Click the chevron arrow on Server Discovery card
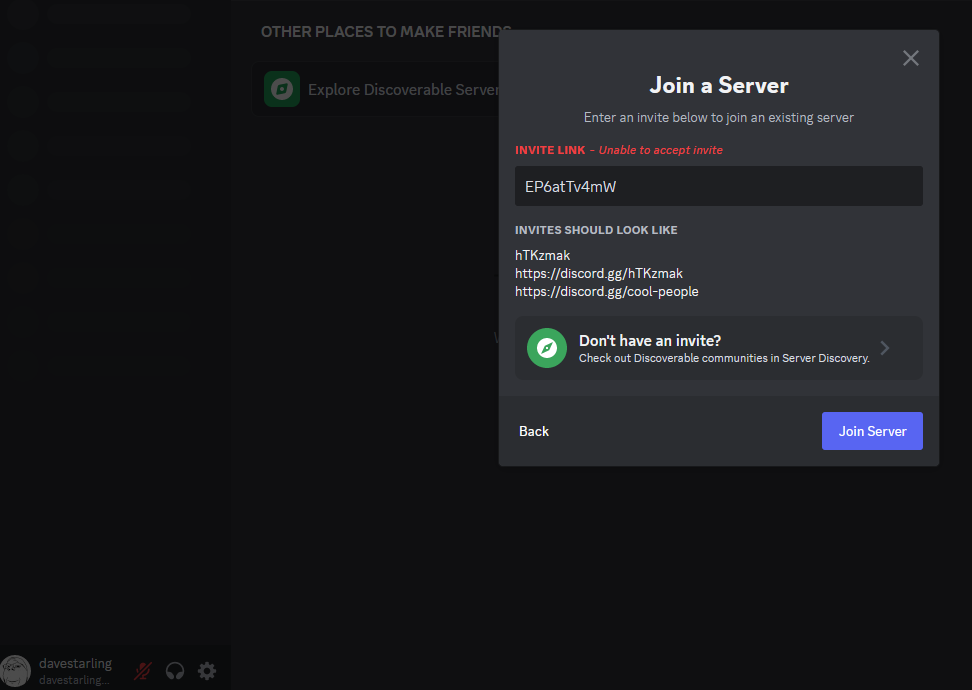 pos(885,348)
